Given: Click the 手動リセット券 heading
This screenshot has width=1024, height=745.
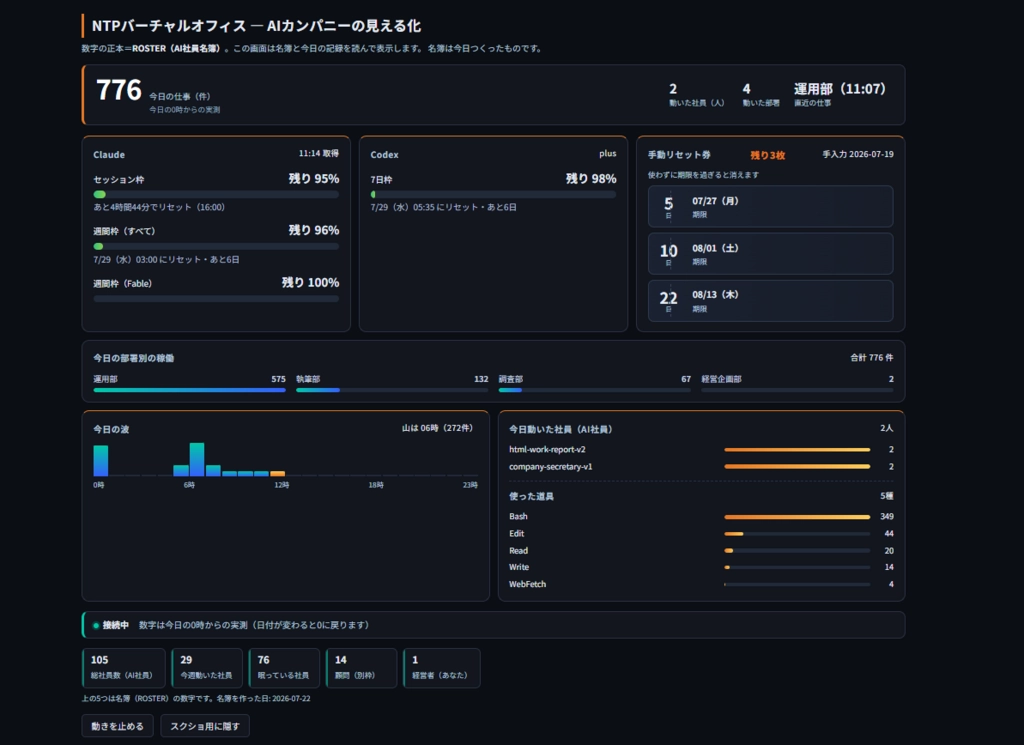Looking at the screenshot, I should point(679,155).
